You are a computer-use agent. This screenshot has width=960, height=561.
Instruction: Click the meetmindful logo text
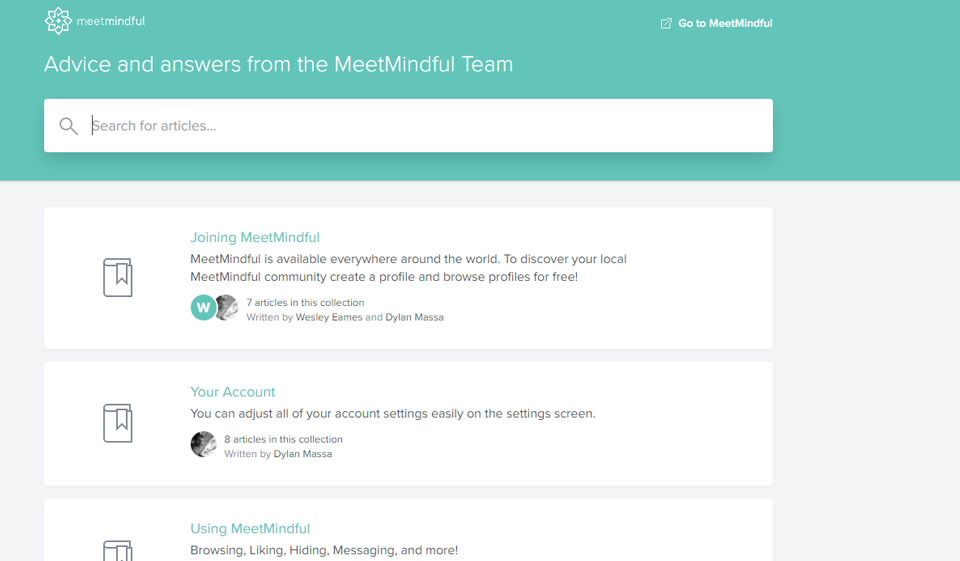tap(110, 21)
